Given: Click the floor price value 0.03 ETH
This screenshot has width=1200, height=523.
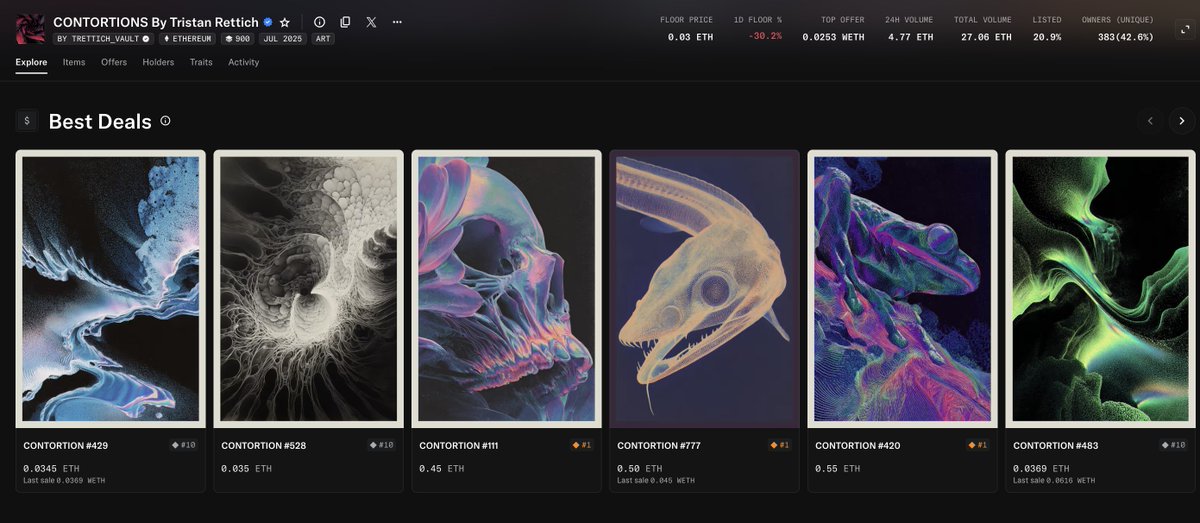Looking at the screenshot, I should point(690,37).
